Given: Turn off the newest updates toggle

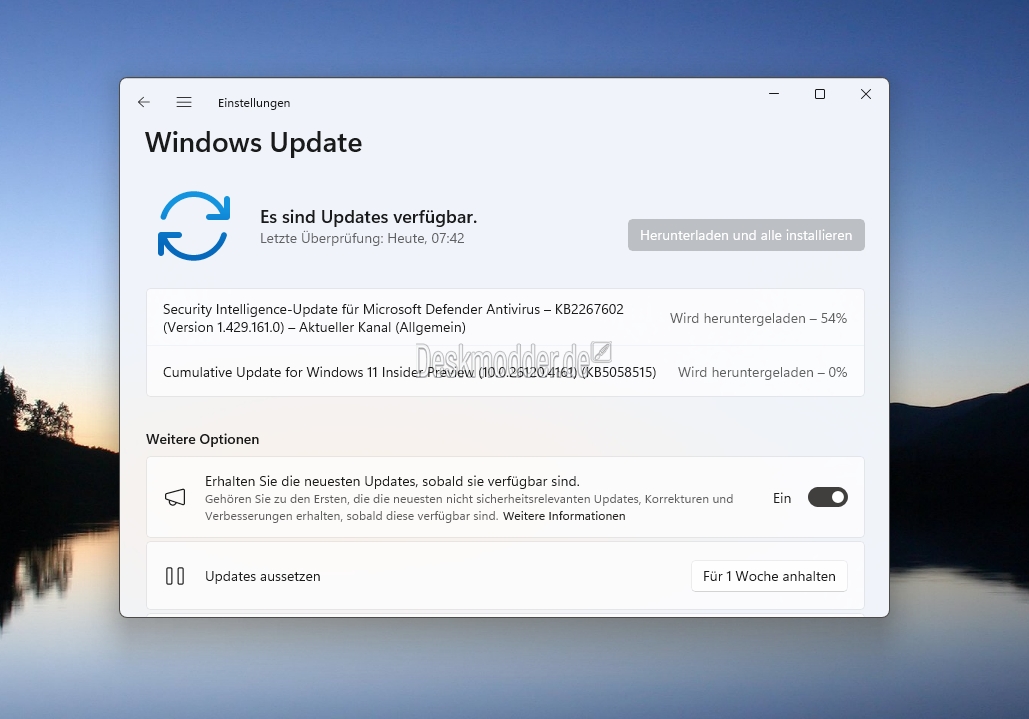Looking at the screenshot, I should tap(828, 497).
